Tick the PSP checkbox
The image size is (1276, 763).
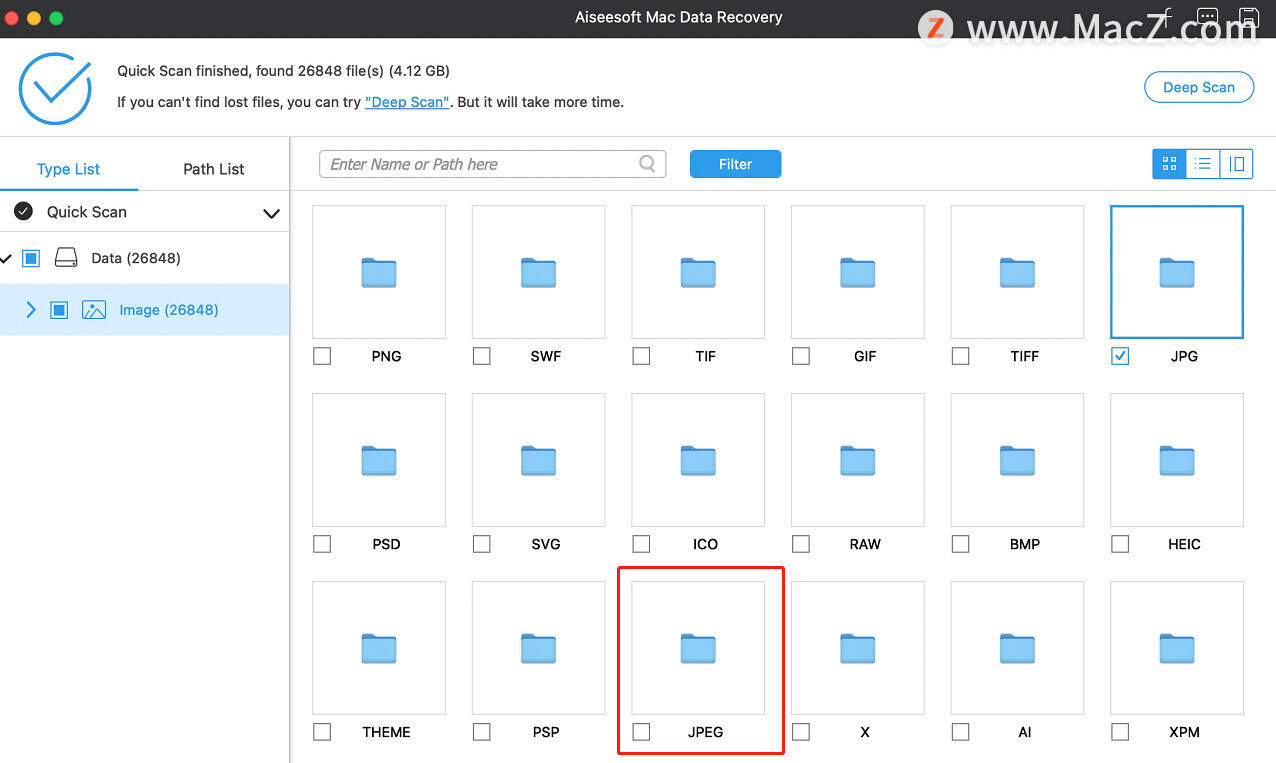pos(482,732)
